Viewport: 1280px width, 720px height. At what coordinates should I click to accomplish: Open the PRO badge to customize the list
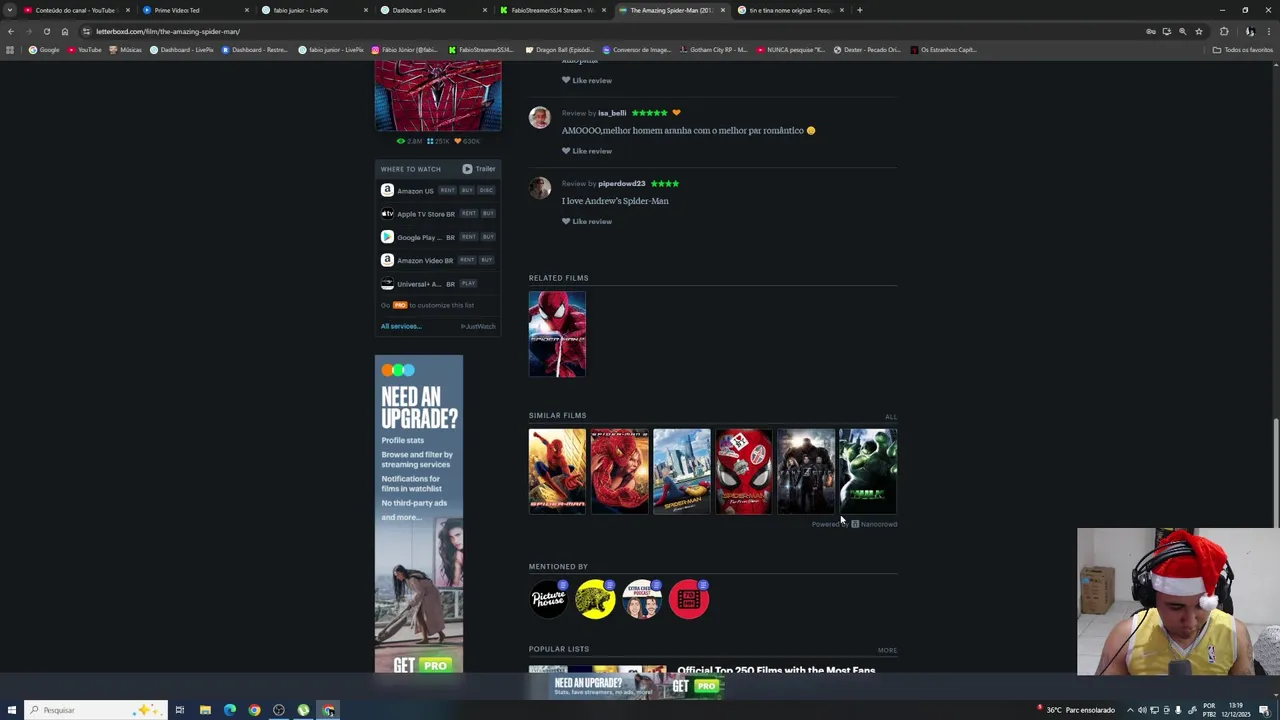pos(400,305)
